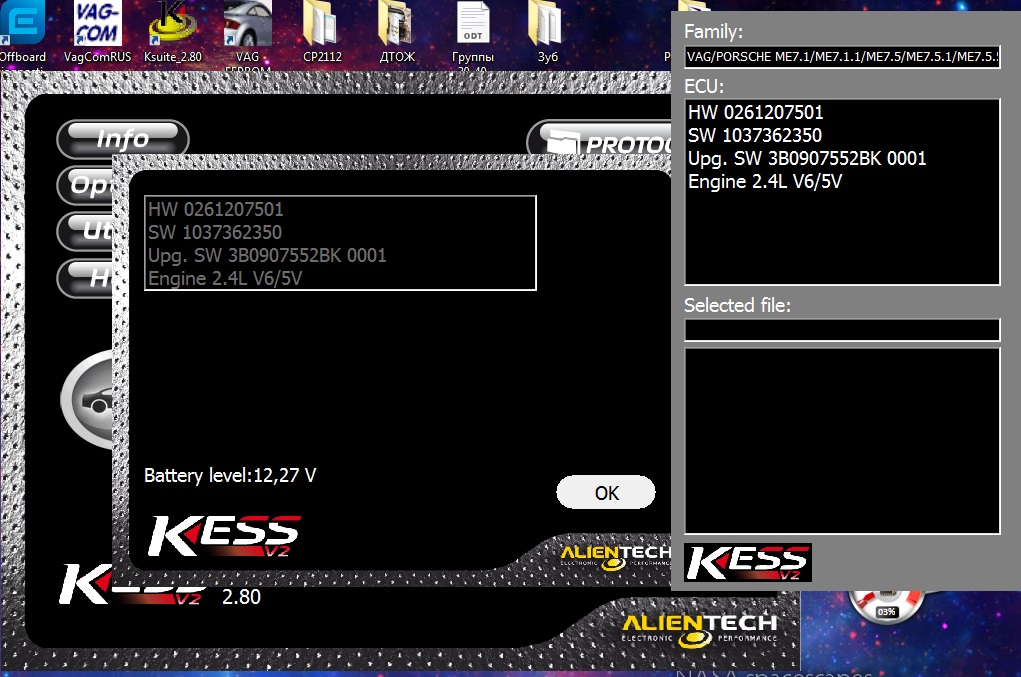Open the VAG EEPROM car shortcut
Image resolution: width=1021 pixels, height=677 pixels.
[248, 28]
